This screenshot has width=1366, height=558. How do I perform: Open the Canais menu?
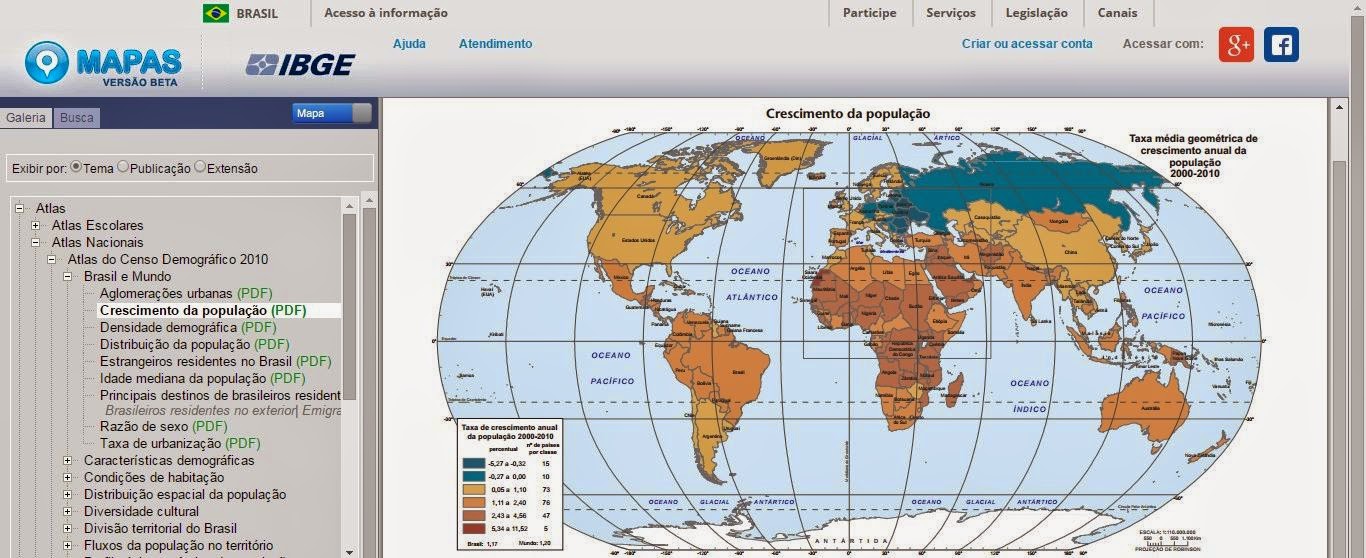click(x=1117, y=13)
